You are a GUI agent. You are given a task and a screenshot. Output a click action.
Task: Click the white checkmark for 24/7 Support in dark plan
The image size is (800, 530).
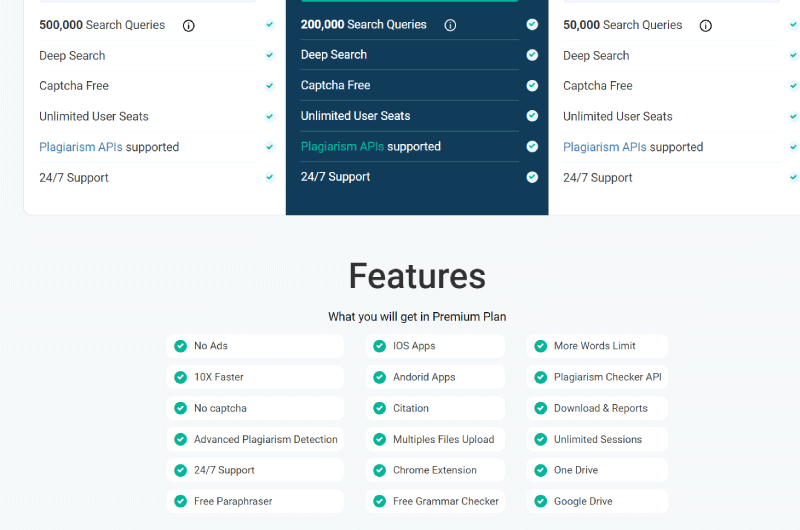[x=532, y=177]
